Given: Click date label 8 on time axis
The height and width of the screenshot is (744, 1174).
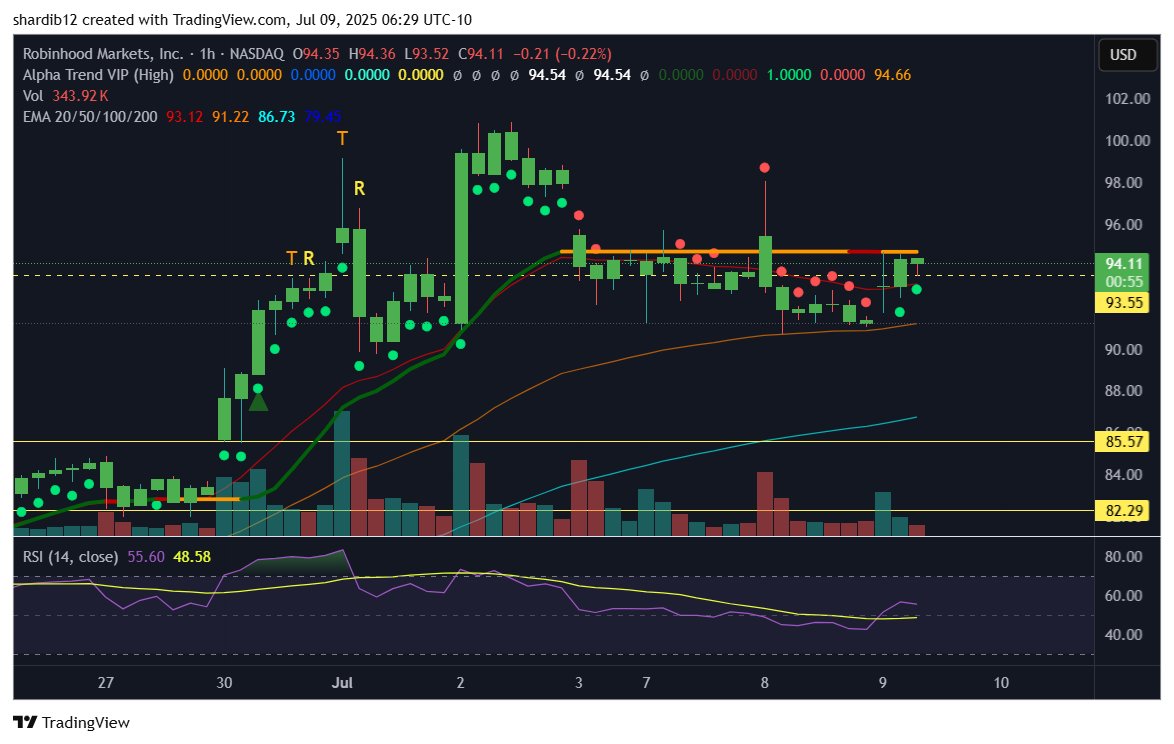Looking at the screenshot, I should 764,683.
